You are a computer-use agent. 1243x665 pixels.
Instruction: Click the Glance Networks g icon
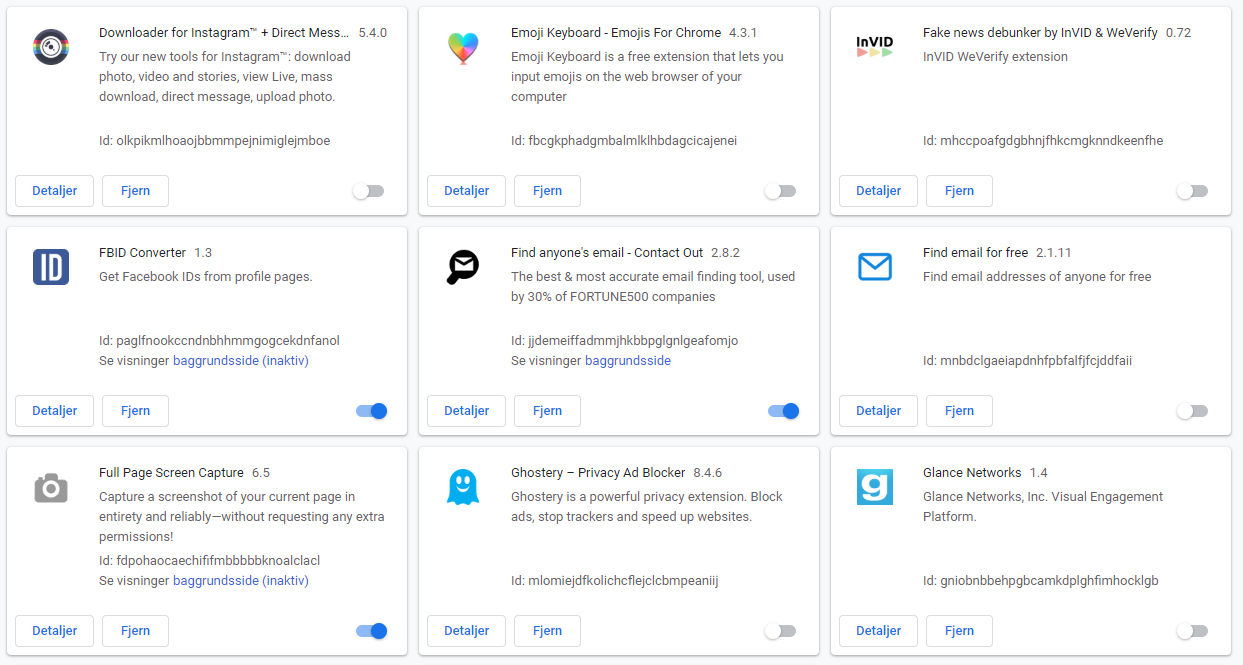(x=874, y=487)
